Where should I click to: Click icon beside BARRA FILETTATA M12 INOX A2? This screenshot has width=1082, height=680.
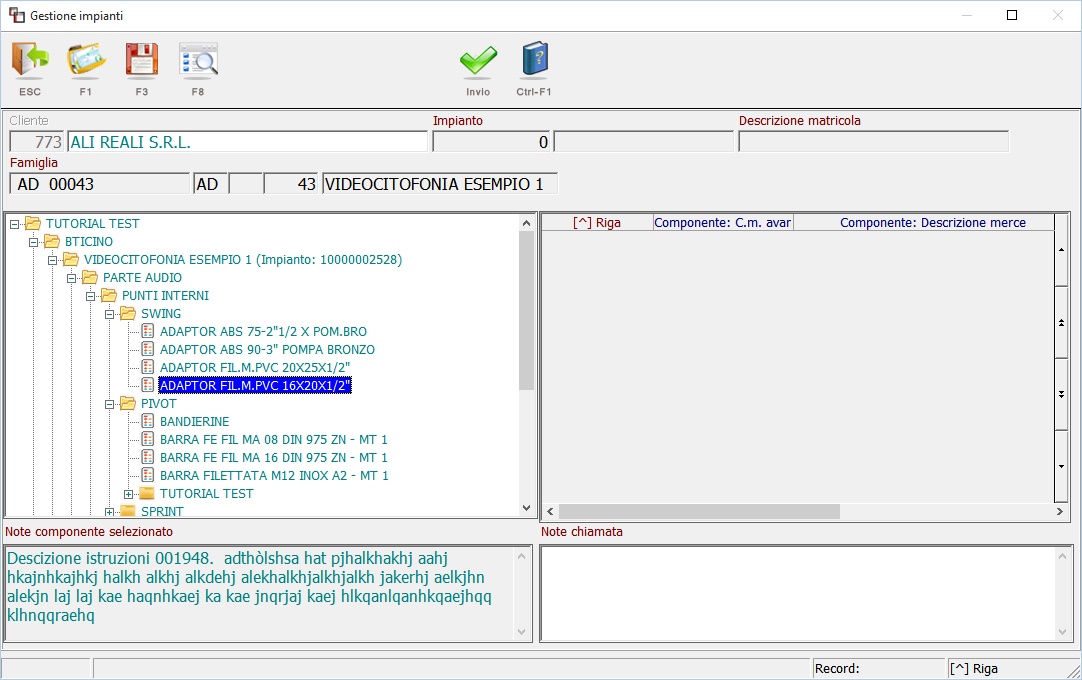coord(148,475)
